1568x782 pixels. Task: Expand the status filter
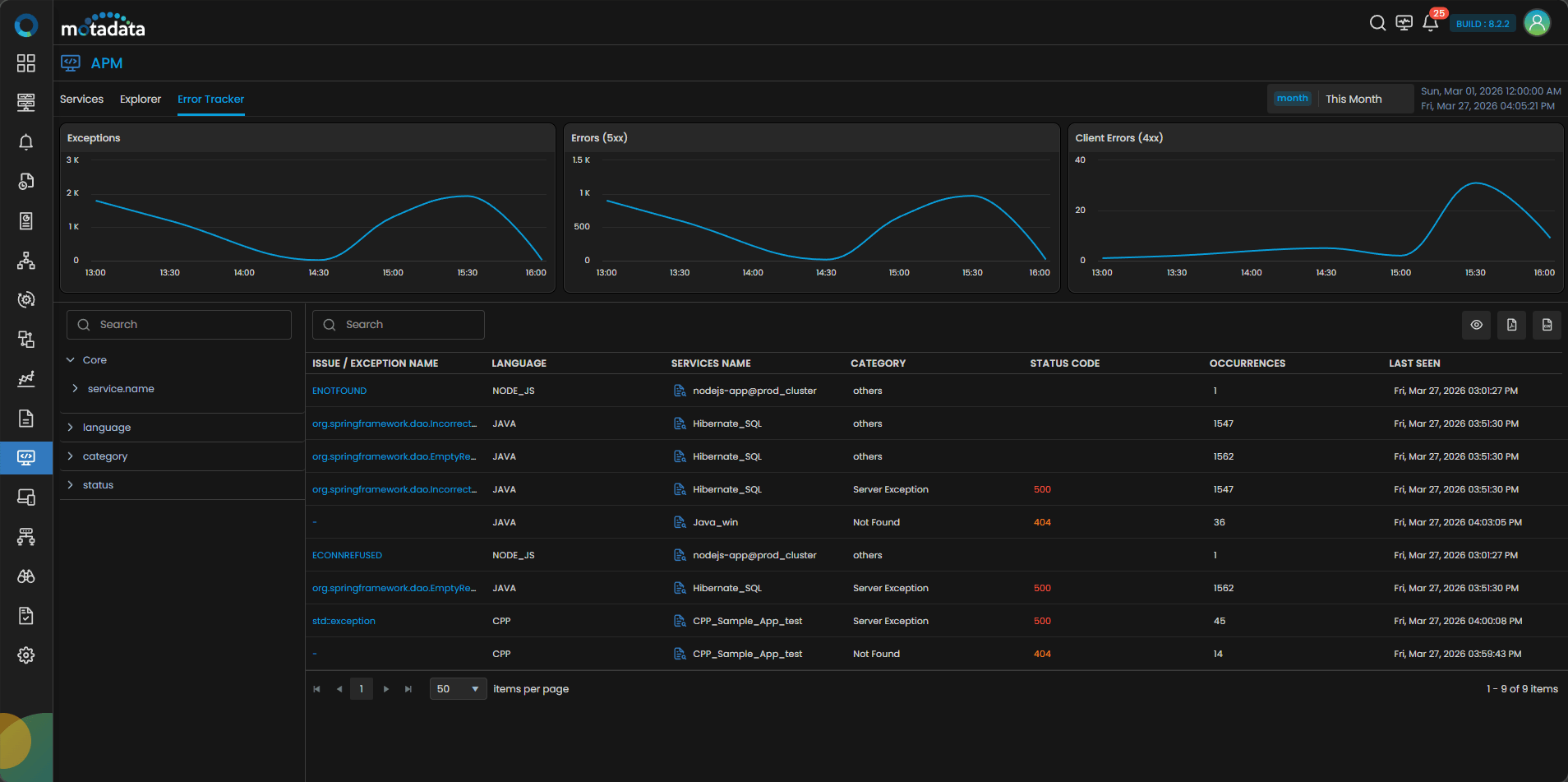(x=71, y=485)
